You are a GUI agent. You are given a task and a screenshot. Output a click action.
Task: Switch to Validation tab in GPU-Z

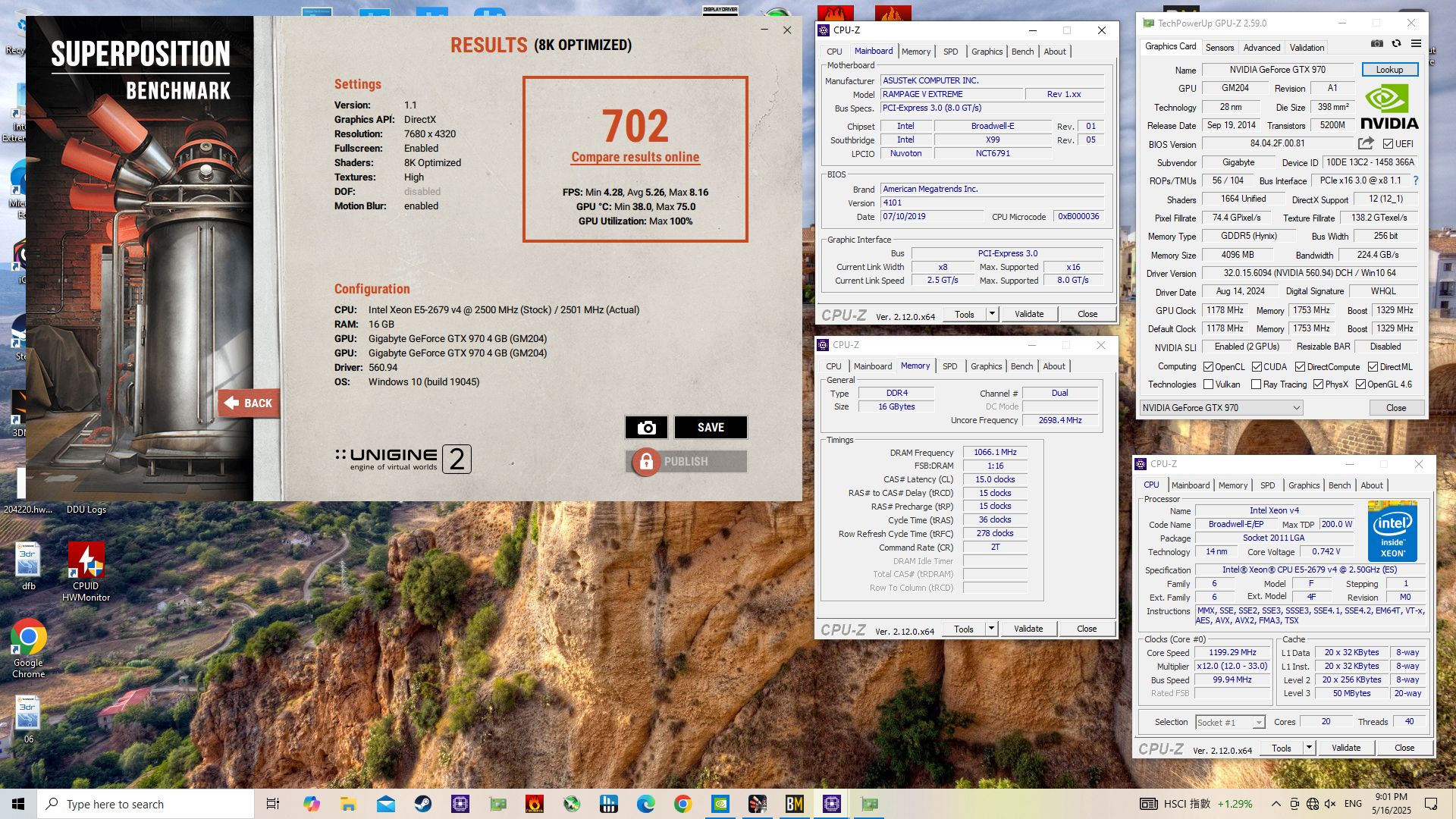[1307, 47]
